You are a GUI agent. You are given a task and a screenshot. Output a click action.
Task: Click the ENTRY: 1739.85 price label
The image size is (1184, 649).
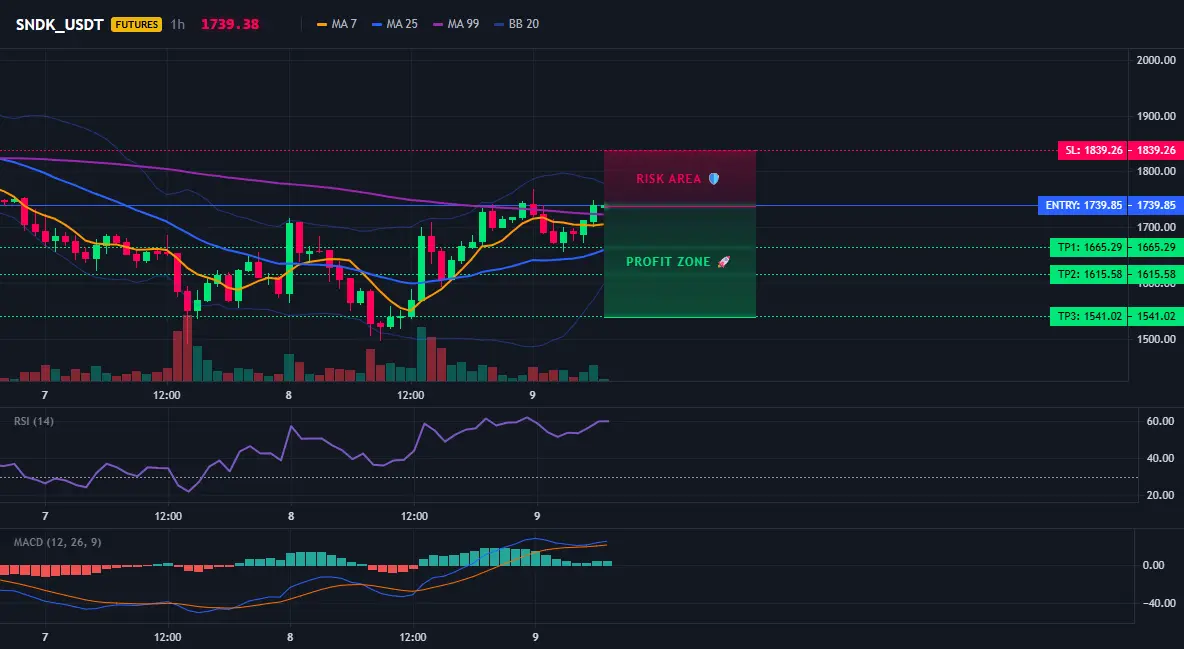(1084, 206)
